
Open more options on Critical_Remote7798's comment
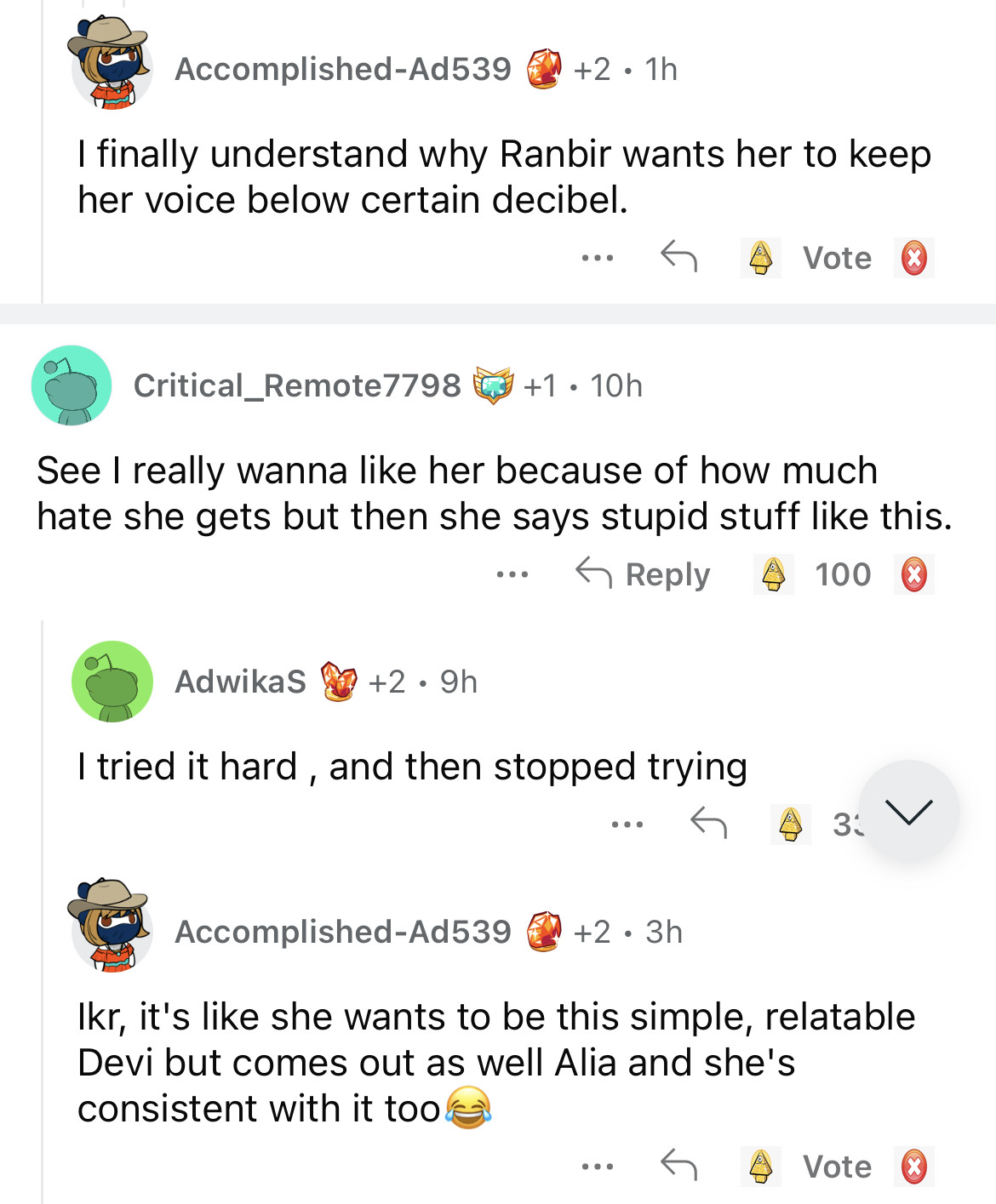pyautogui.click(x=512, y=574)
